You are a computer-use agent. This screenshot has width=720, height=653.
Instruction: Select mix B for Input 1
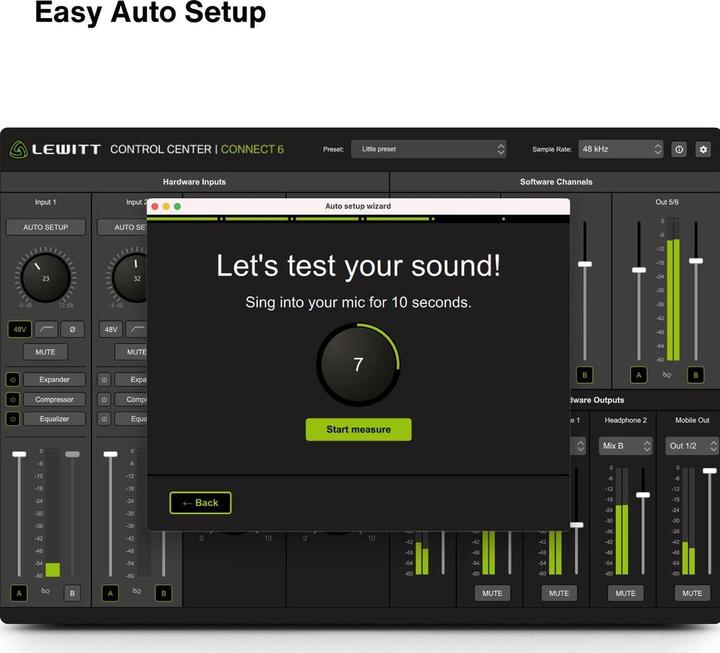72,593
